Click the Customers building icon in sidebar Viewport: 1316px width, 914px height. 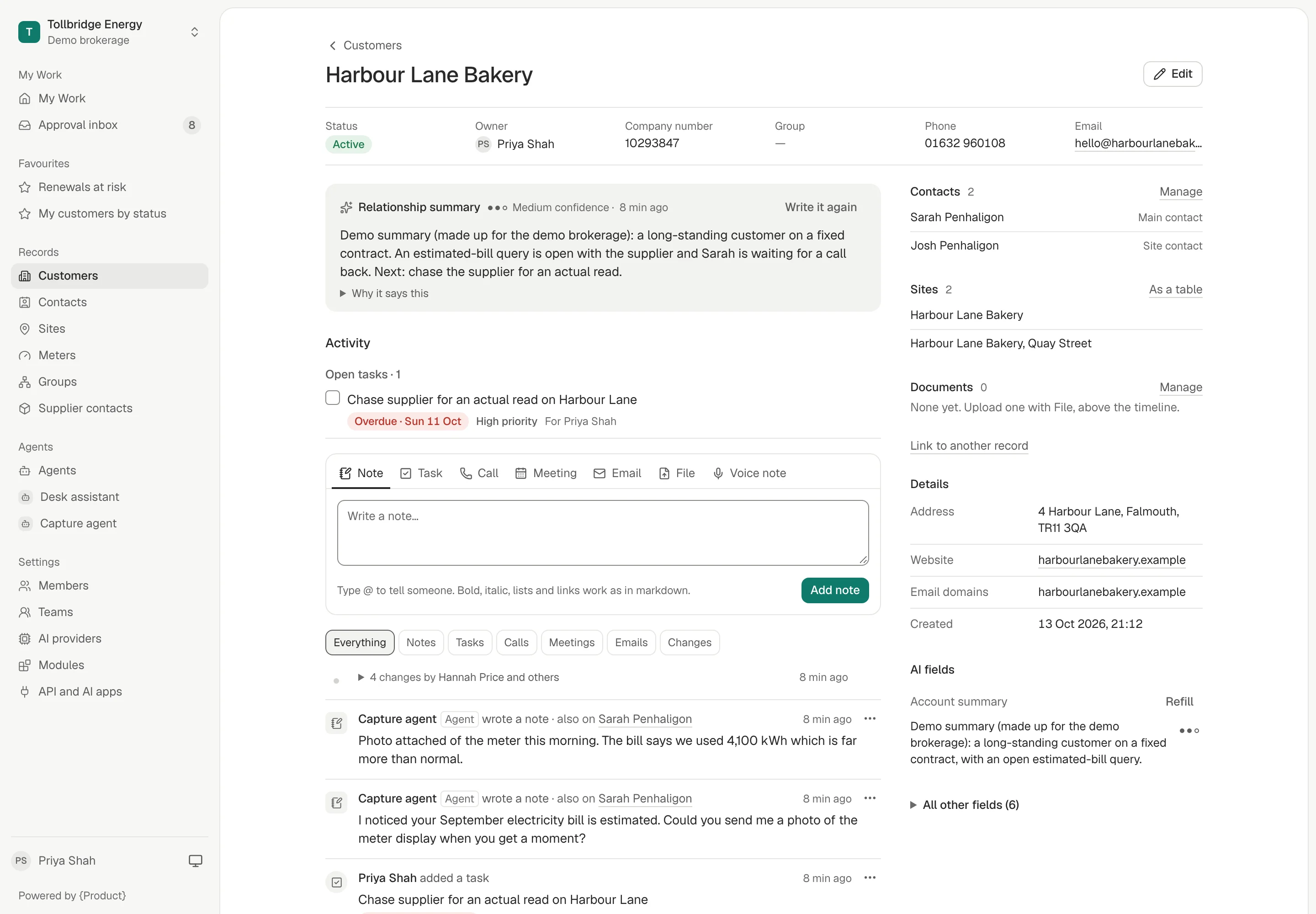pos(25,276)
